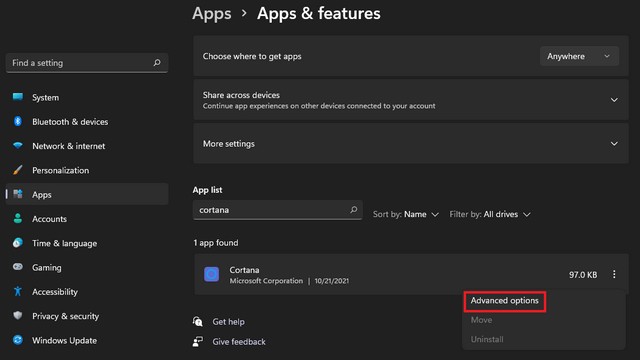640x360 pixels.
Task: Open the Anywhere dropdown for app sources
Action: [x=579, y=56]
